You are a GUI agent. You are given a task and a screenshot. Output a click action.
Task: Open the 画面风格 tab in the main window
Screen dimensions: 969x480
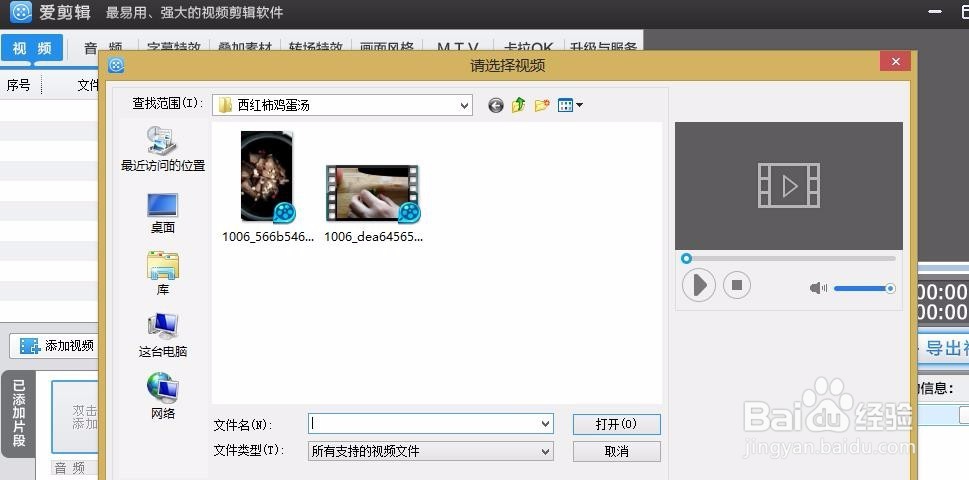(387, 48)
